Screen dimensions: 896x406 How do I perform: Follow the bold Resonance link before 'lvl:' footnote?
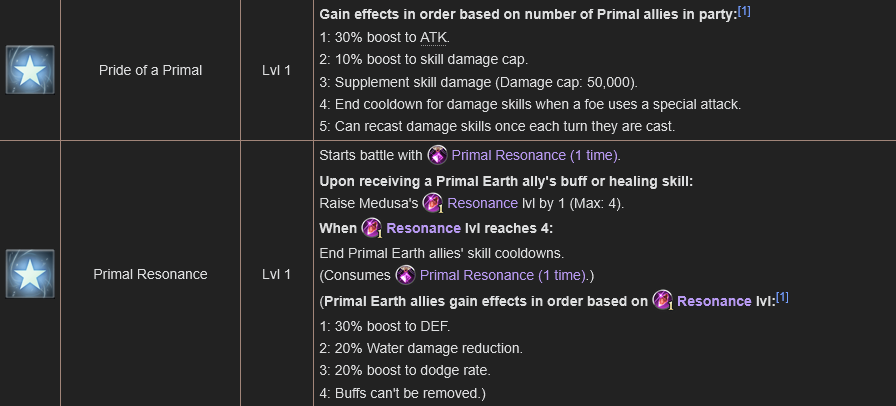pos(714,301)
